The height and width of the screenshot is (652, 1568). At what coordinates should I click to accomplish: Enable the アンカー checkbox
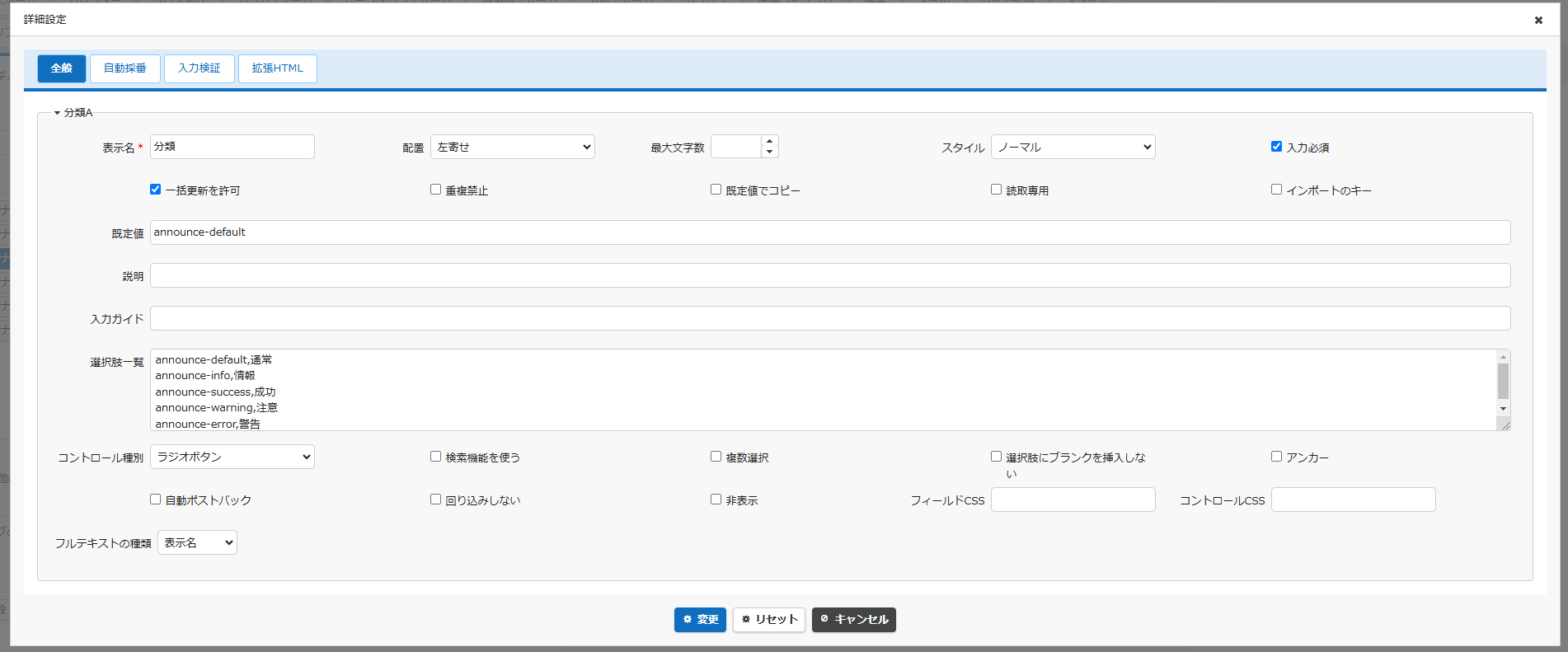click(x=1276, y=457)
